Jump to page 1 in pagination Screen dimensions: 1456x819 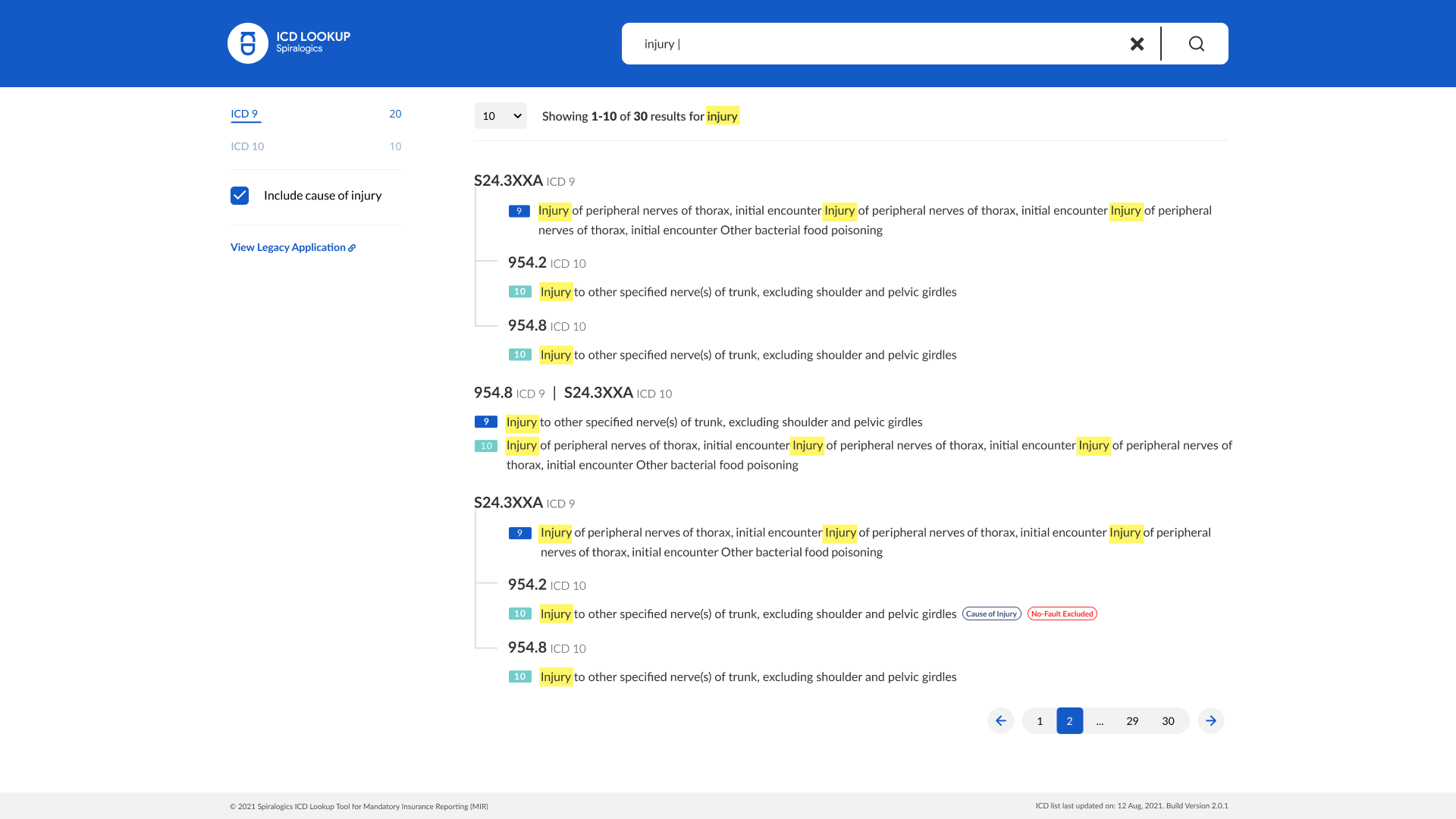click(x=1039, y=720)
